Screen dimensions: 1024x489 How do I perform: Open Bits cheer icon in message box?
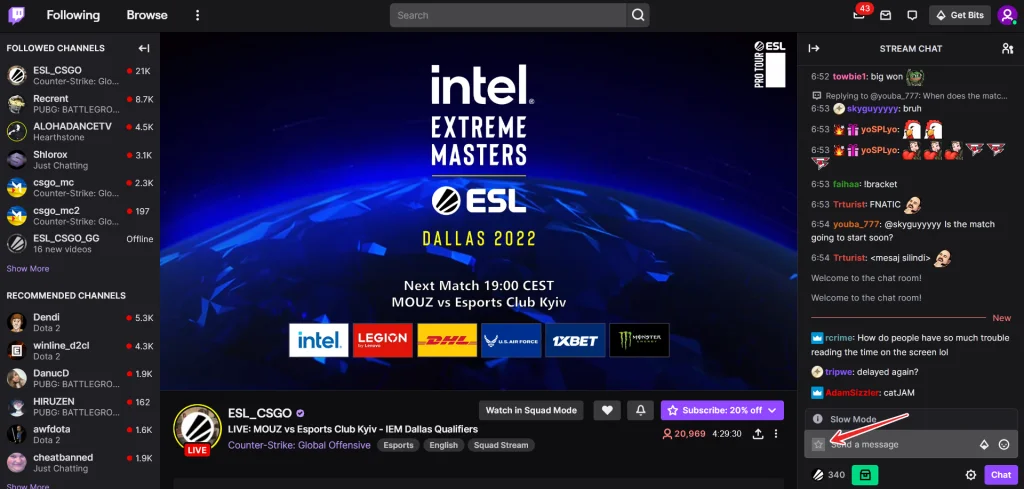point(984,445)
